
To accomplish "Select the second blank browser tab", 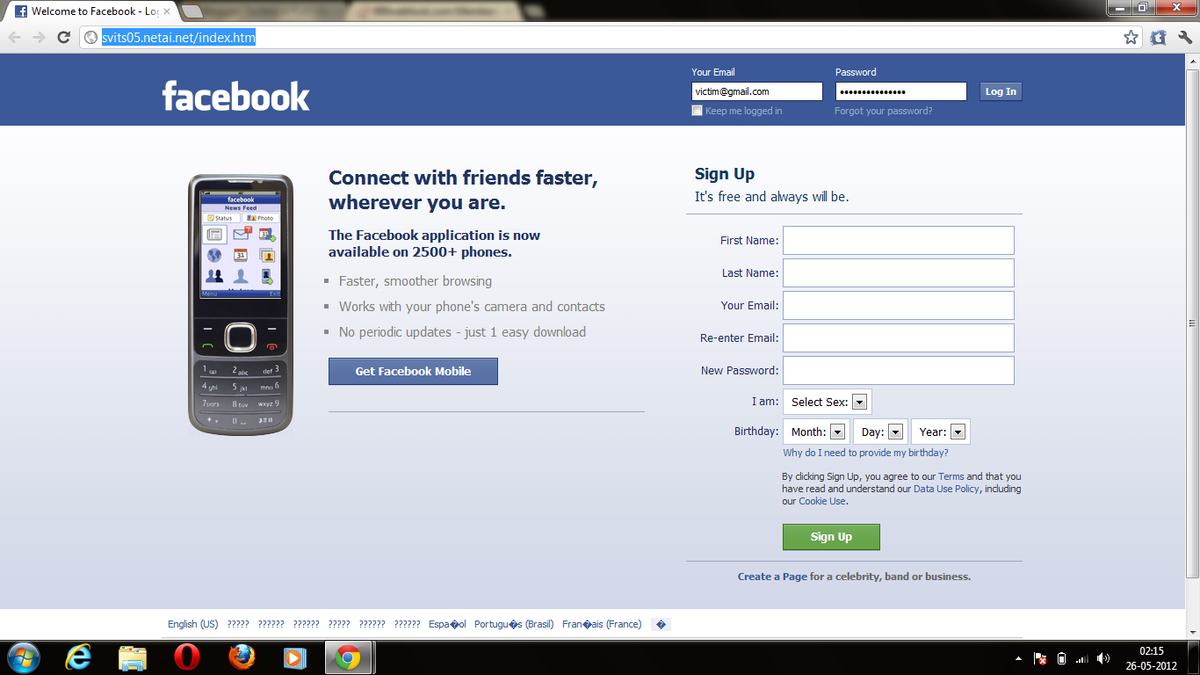I will coord(192,12).
